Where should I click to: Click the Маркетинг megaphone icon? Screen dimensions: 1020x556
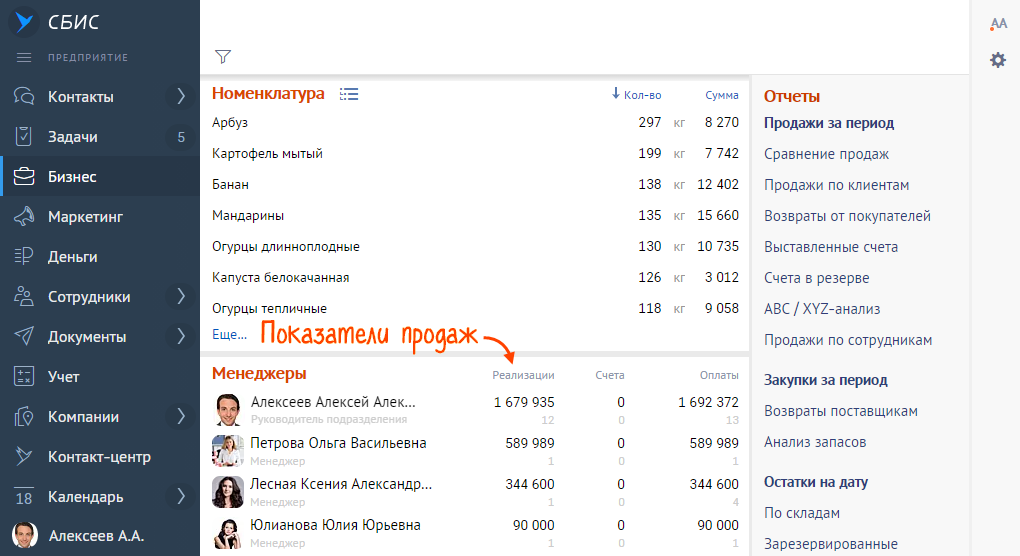(x=25, y=217)
